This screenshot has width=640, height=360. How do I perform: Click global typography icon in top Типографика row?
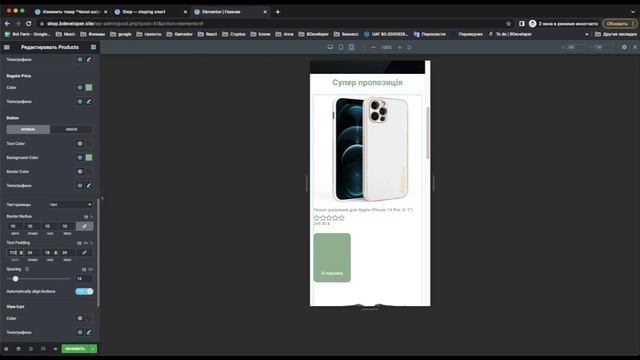[x=80, y=60]
